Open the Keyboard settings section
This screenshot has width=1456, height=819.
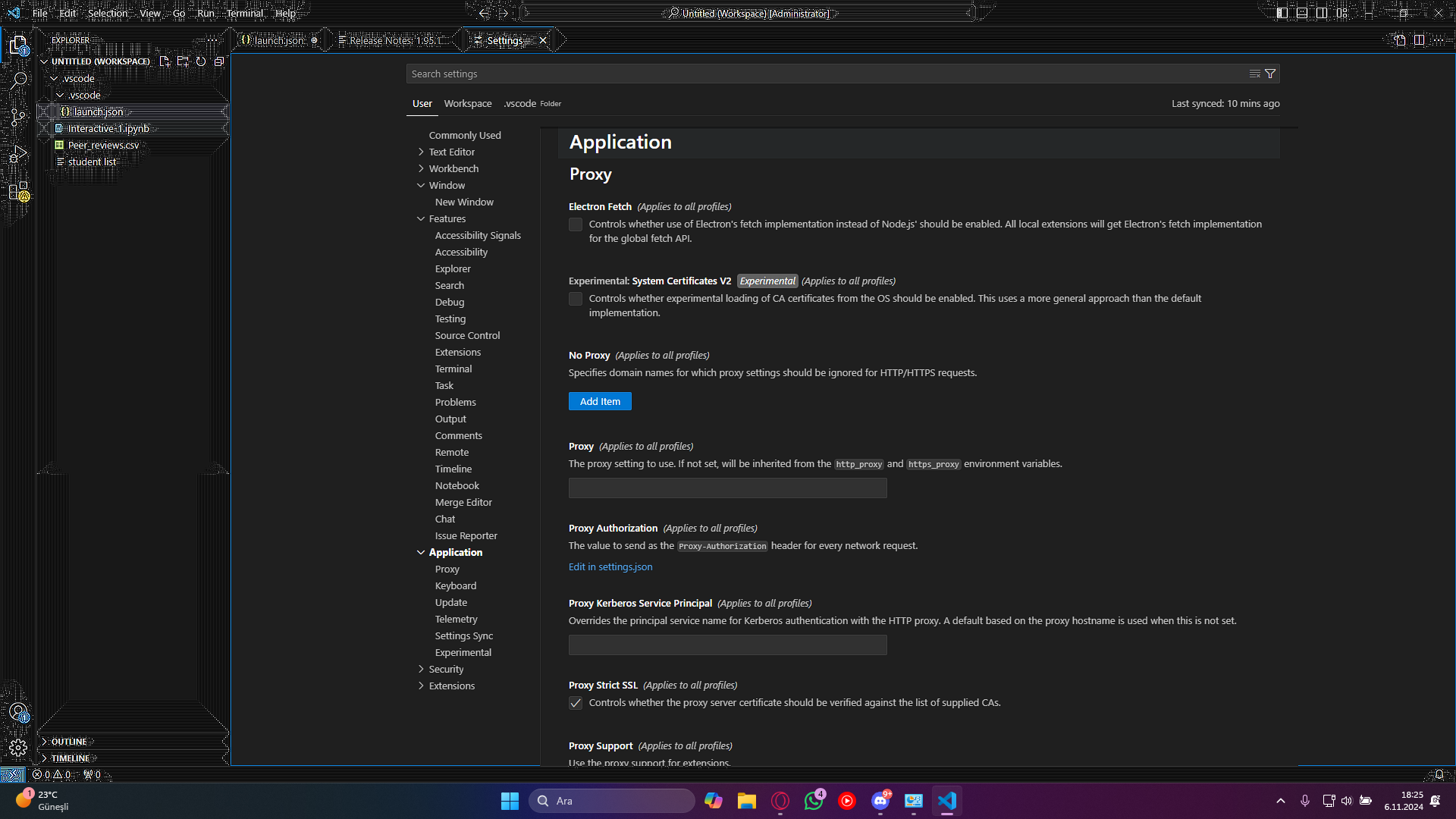(x=455, y=585)
